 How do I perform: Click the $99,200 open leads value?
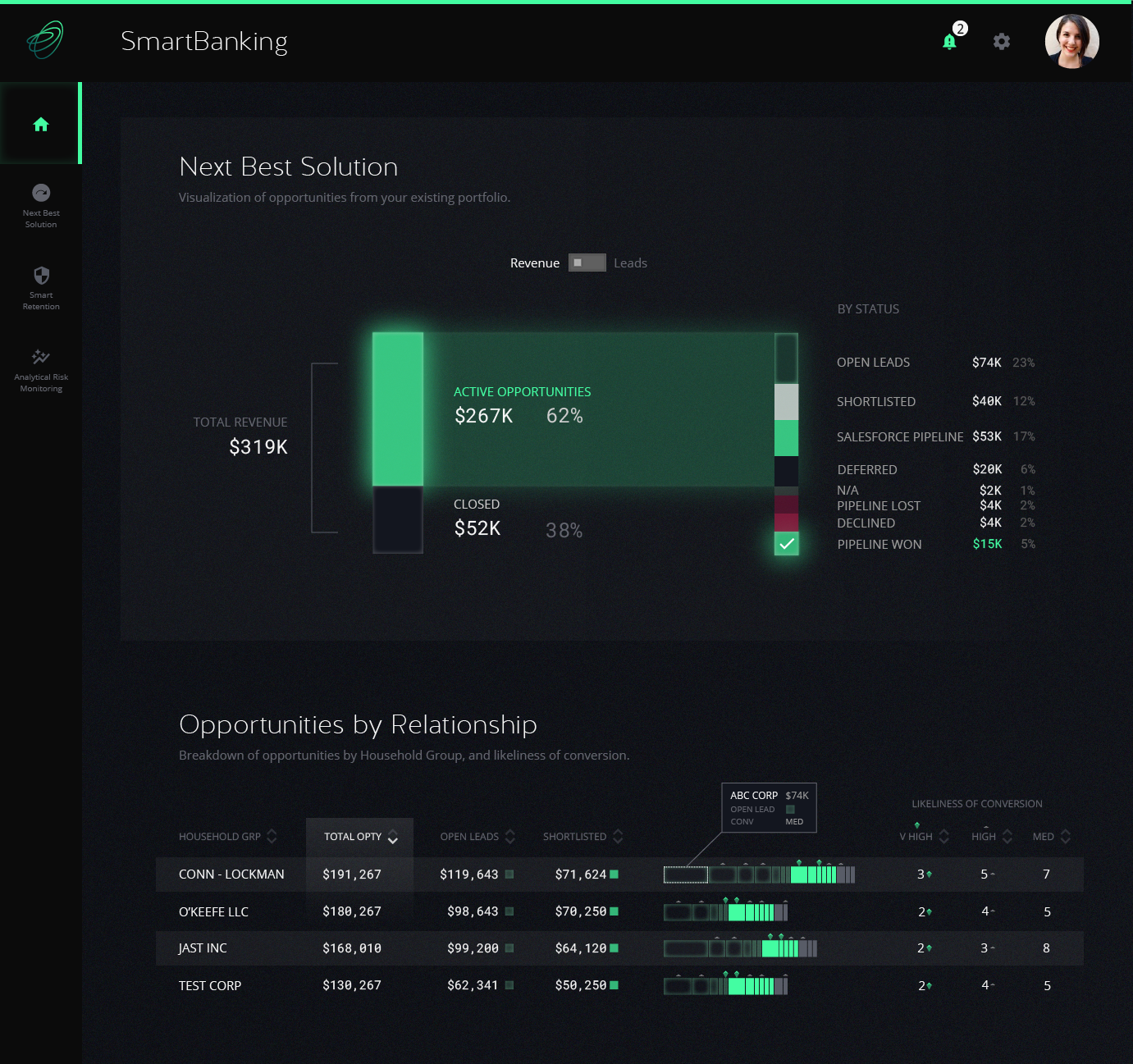click(x=473, y=948)
